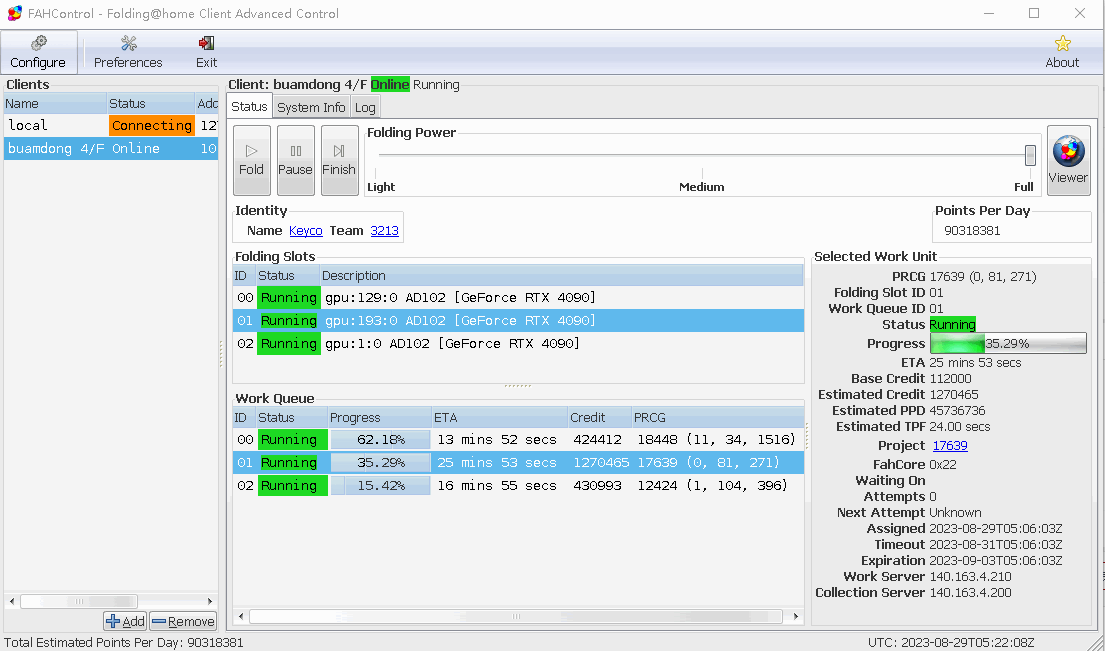Select folding slot 00 gpu:129:0
1105x651 pixels.
[518, 297]
